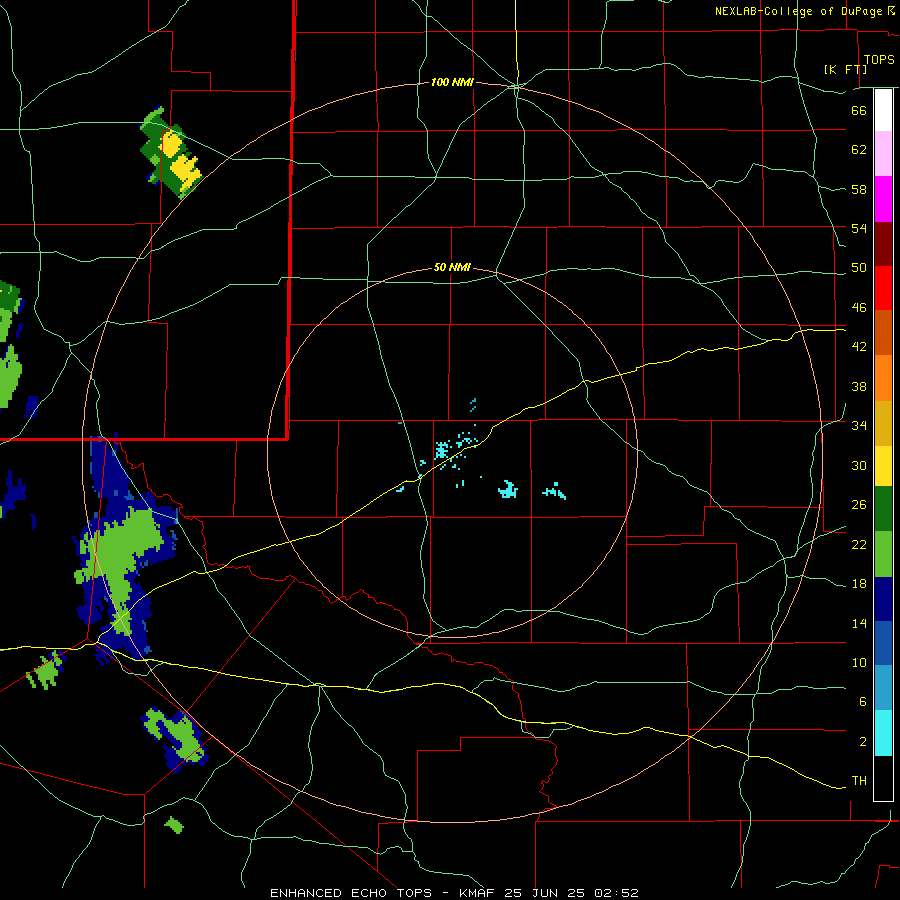Screen dimensions: 900x900
Task: Click the small green echo near the bottom left
Action: point(174,825)
